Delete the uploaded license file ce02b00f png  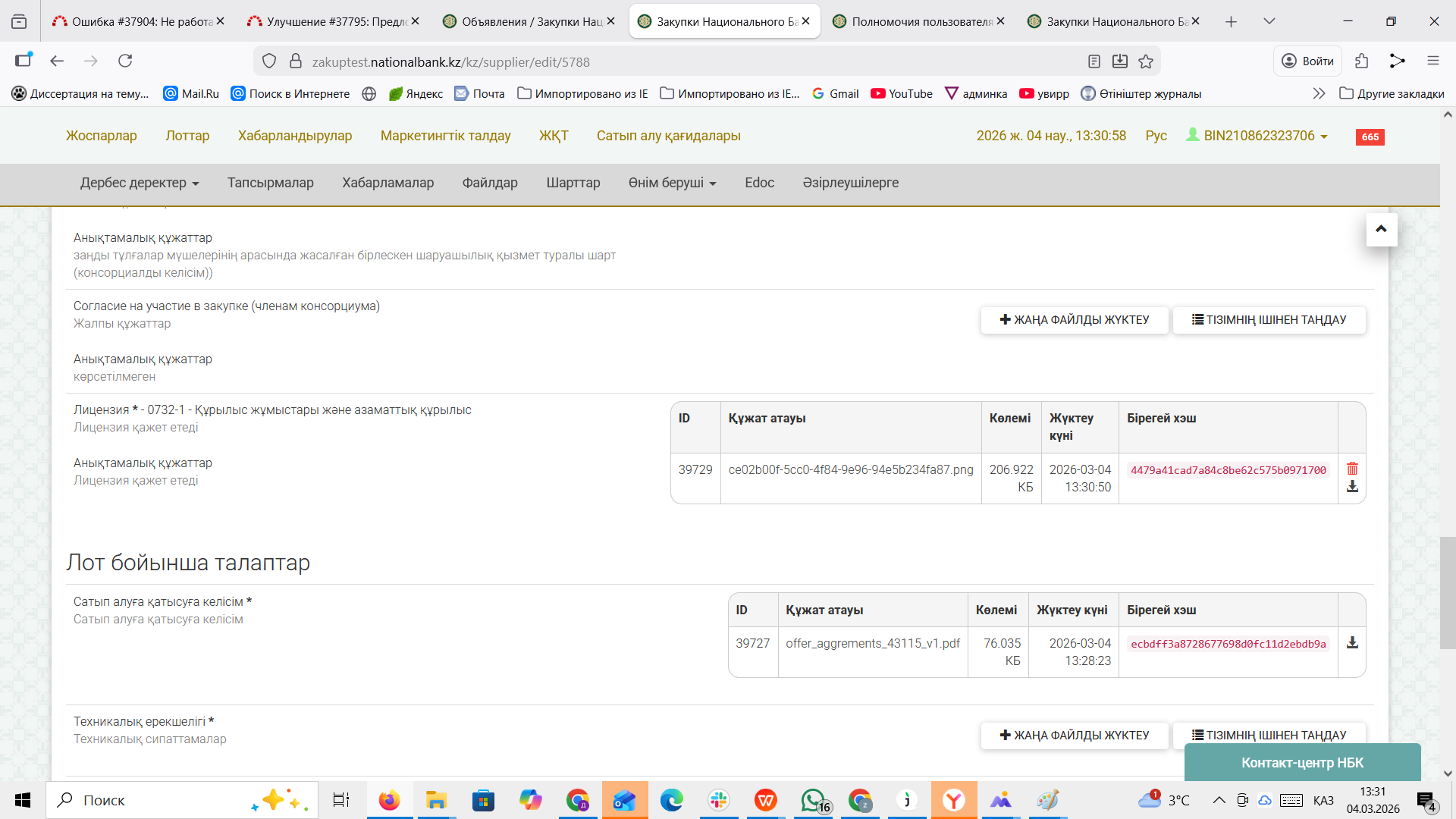[1352, 469]
